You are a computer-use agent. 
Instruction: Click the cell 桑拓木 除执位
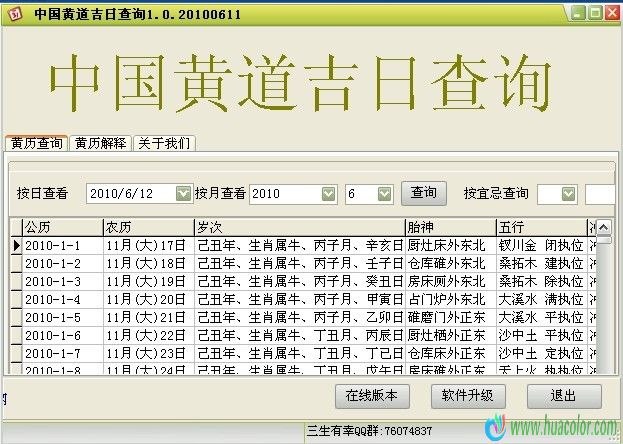542,281
